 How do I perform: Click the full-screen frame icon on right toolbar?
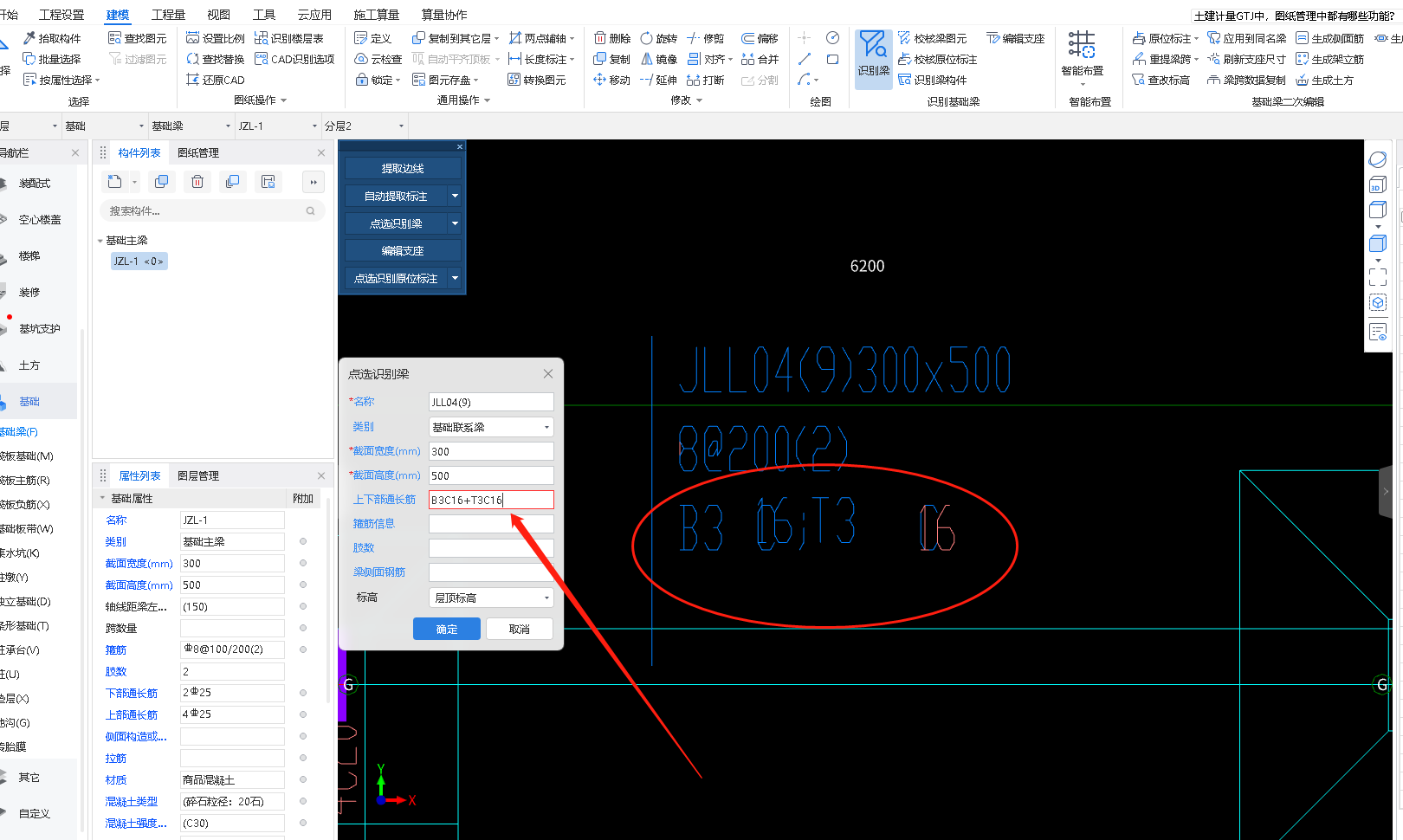[x=1378, y=277]
